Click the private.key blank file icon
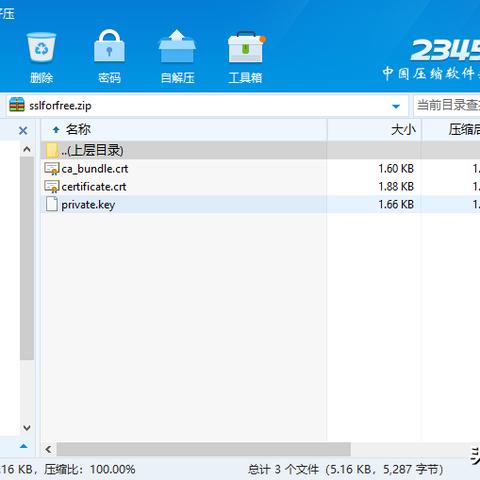Screen dimensions: 480x480 [x=52, y=204]
